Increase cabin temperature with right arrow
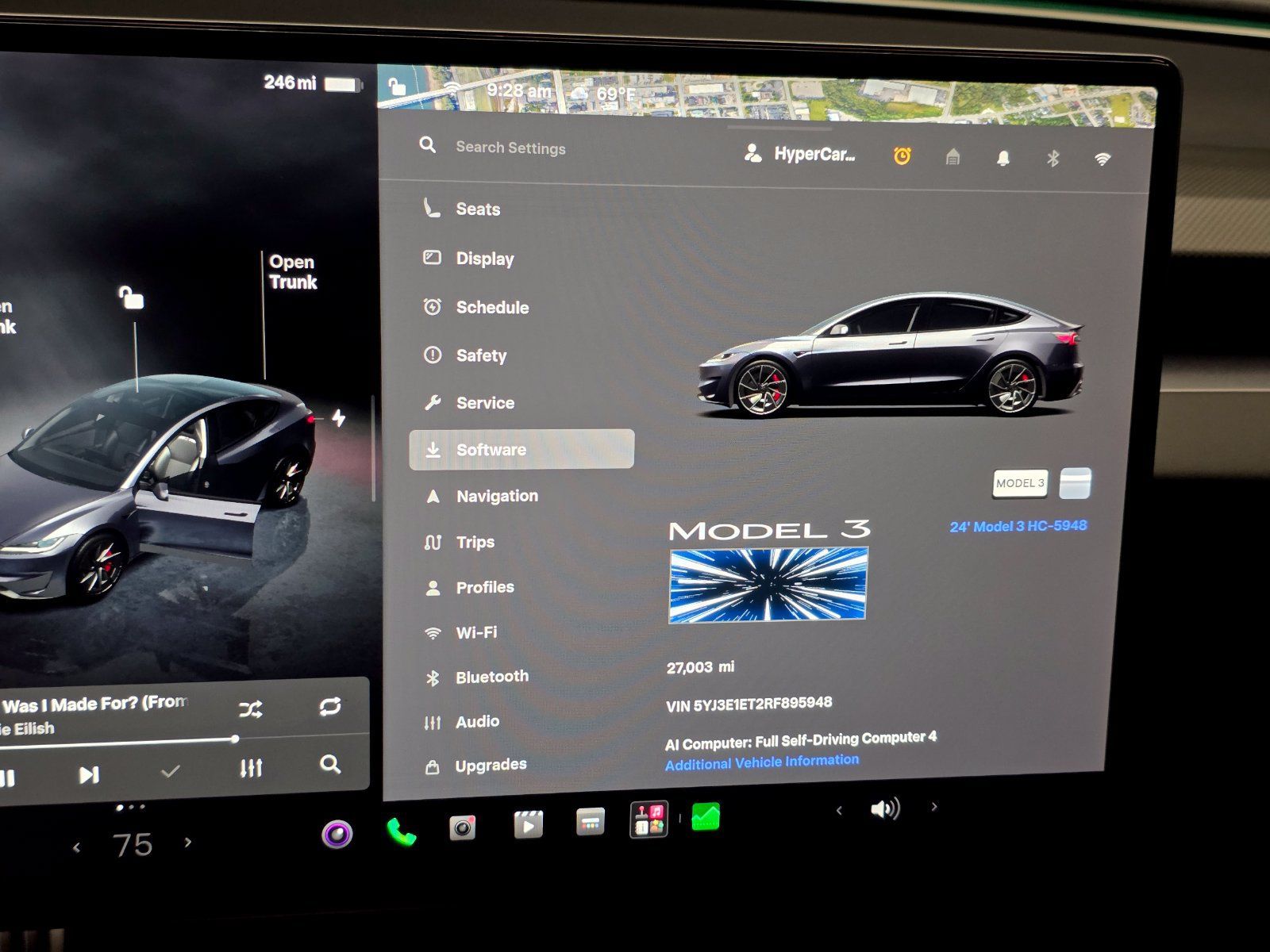 188,842
